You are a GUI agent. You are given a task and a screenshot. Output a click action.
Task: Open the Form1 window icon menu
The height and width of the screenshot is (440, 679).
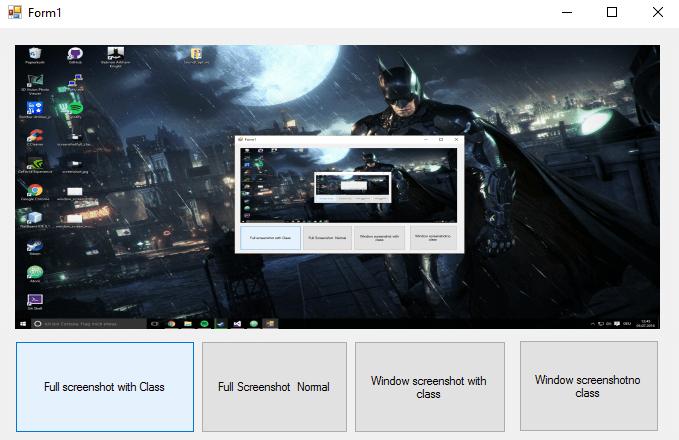click(x=15, y=12)
